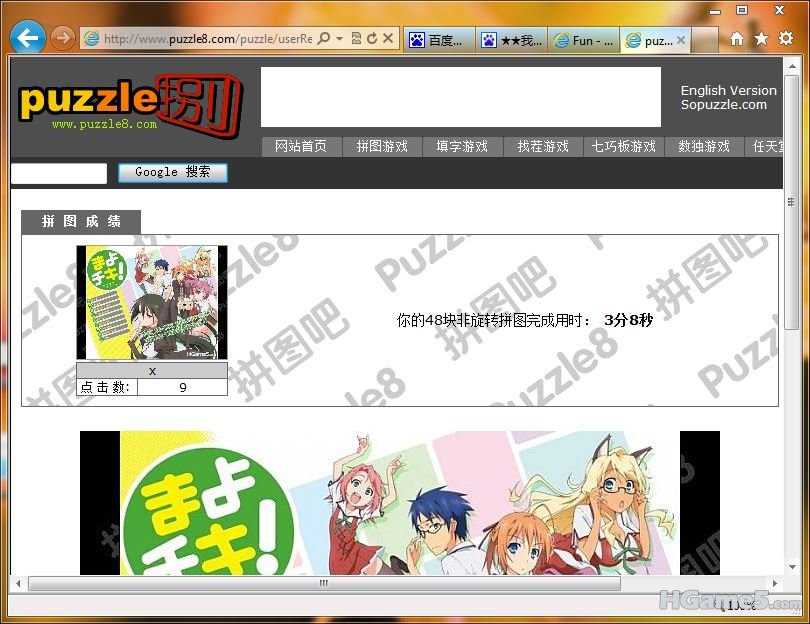Open the 拼图游戏 menu item
810x624 pixels.
[x=382, y=146]
